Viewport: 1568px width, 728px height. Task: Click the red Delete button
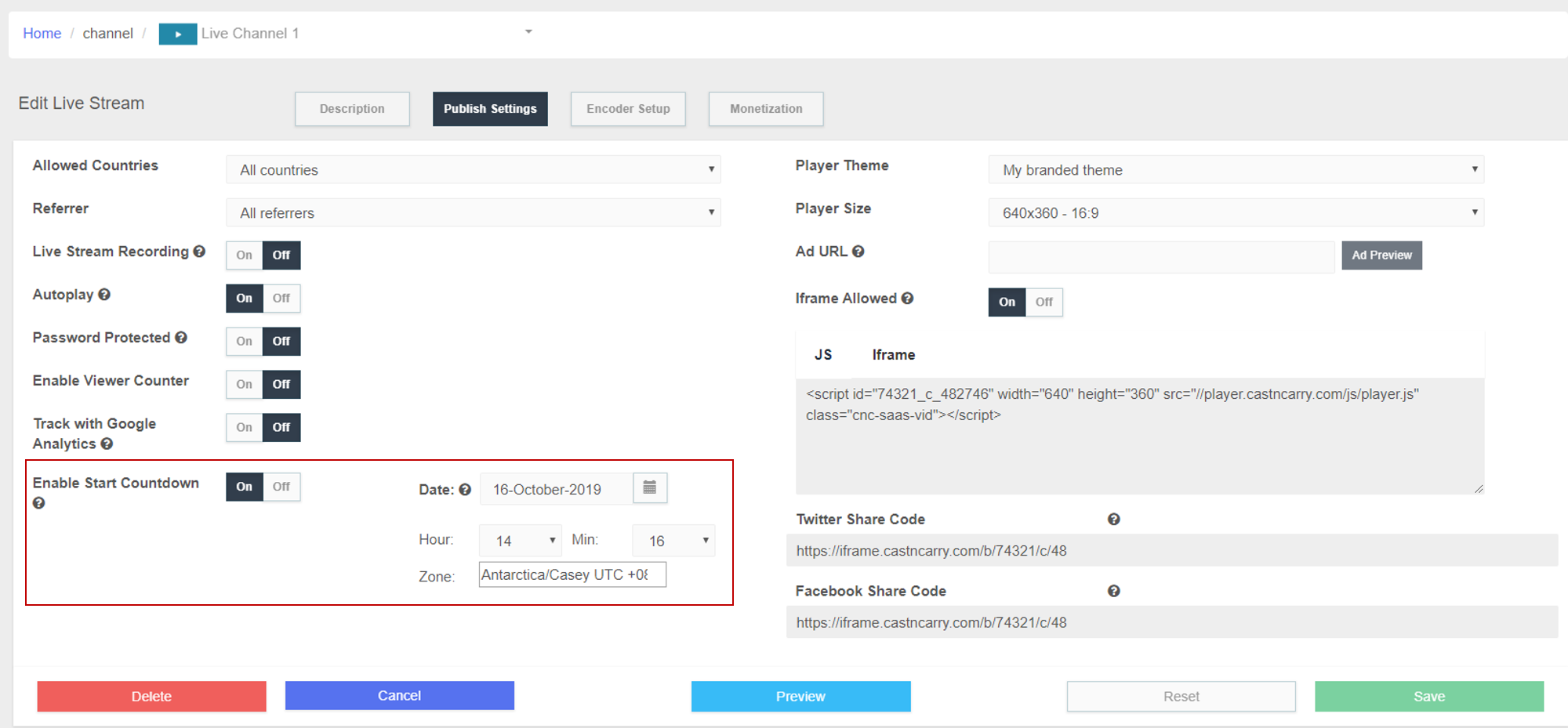pyautogui.click(x=151, y=697)
